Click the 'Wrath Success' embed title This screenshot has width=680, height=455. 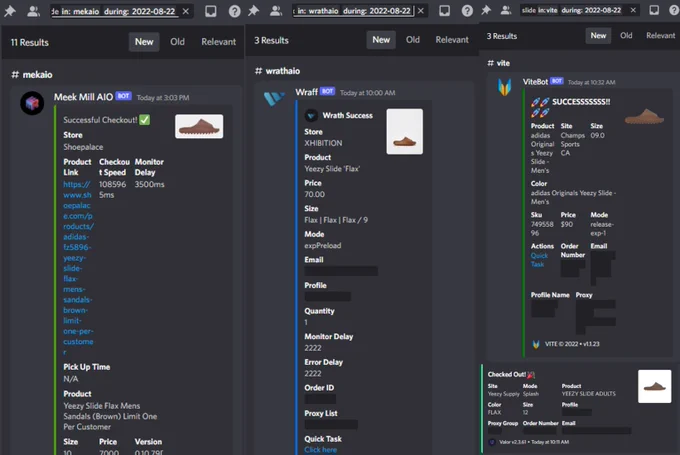[347, 115]
